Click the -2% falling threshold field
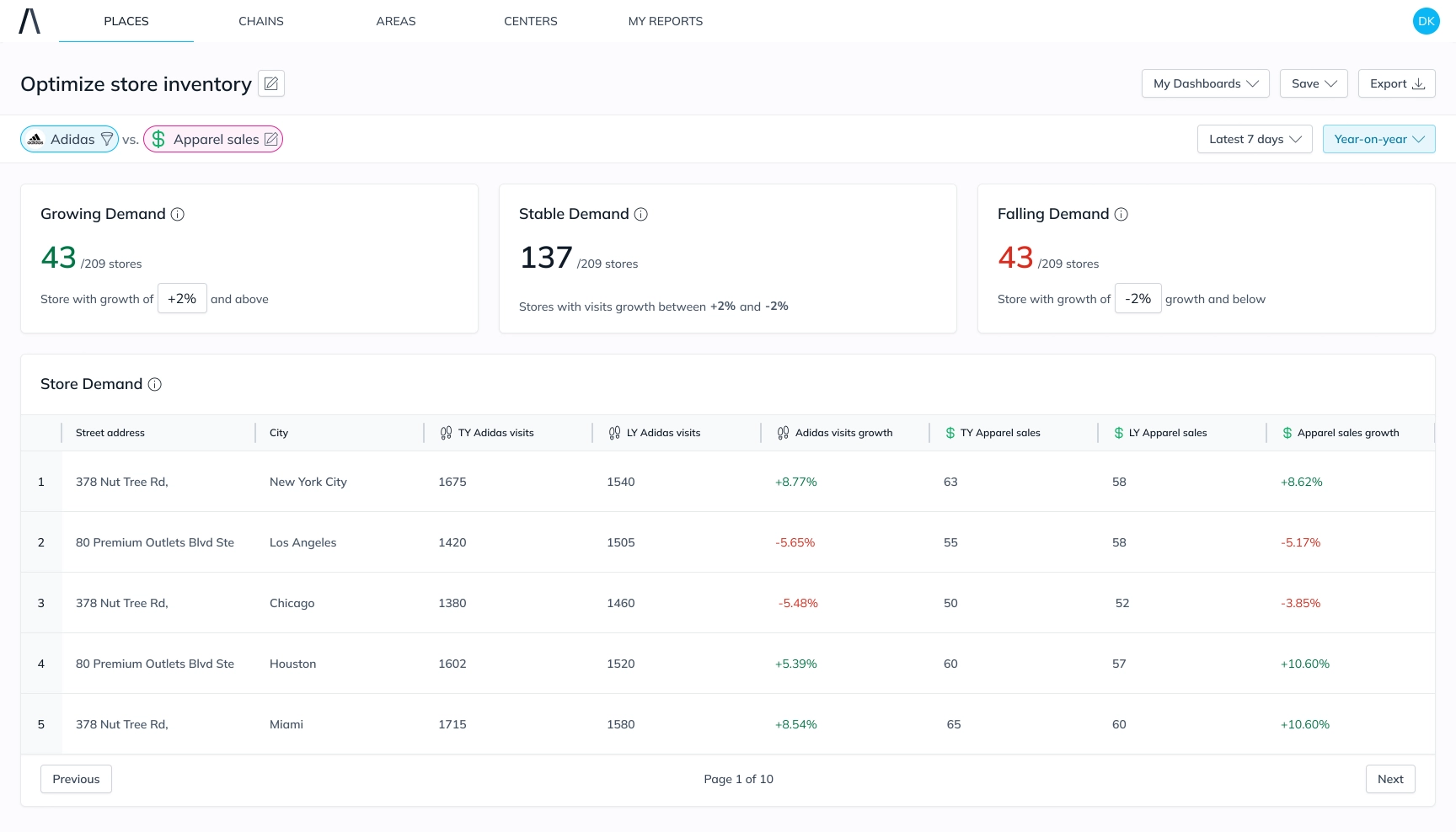 pos(1137,298)
